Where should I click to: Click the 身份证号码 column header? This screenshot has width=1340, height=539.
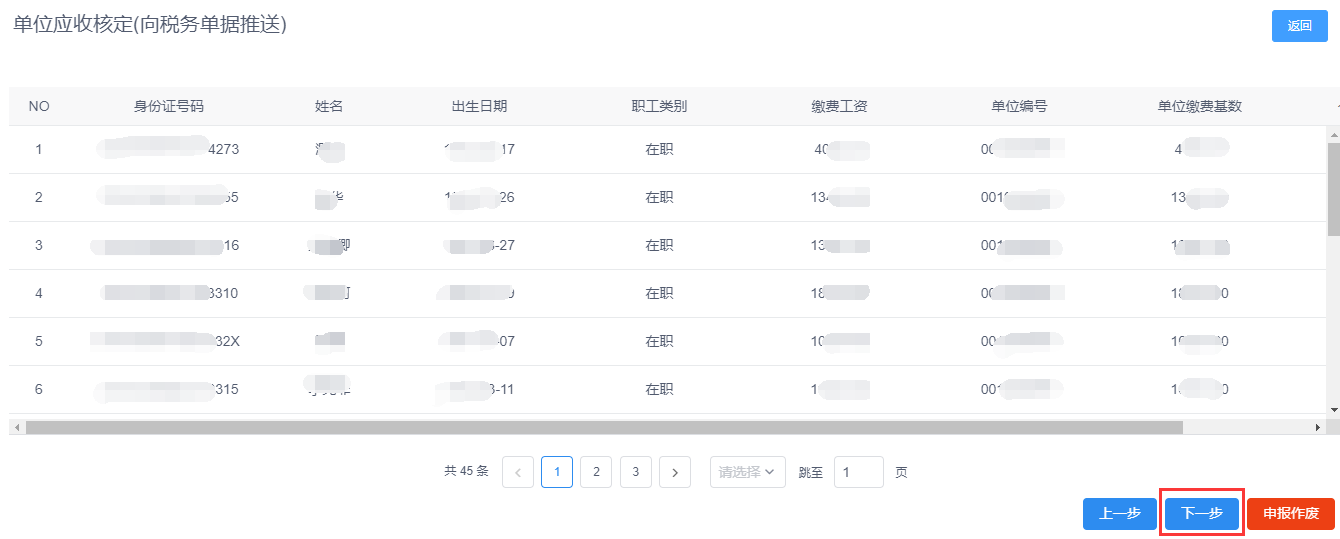[169, 107]
